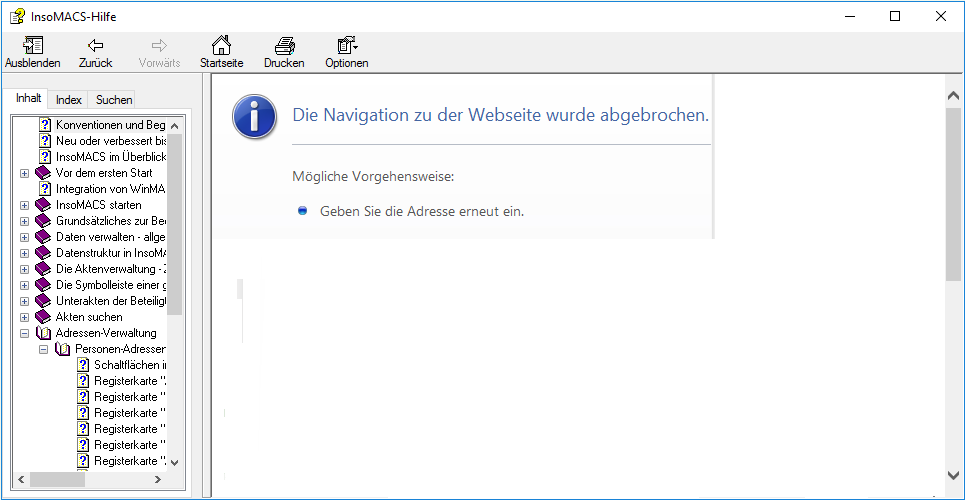Screen dimensions: 965x502
Task: Select the Vor dem ersten Start entry
Action: [x=103, y=173]
